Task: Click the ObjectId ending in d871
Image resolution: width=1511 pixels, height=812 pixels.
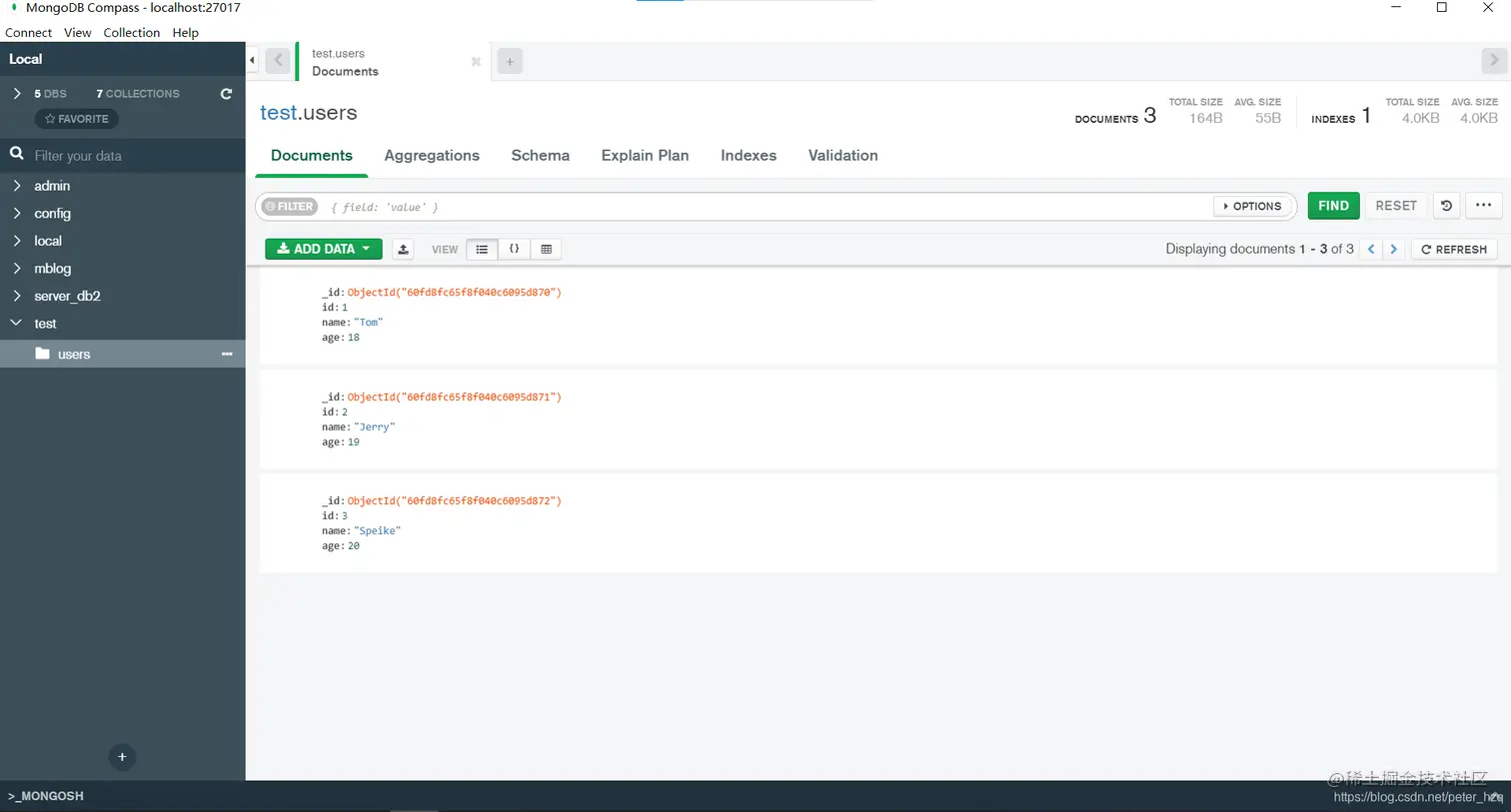Action: 454,397
